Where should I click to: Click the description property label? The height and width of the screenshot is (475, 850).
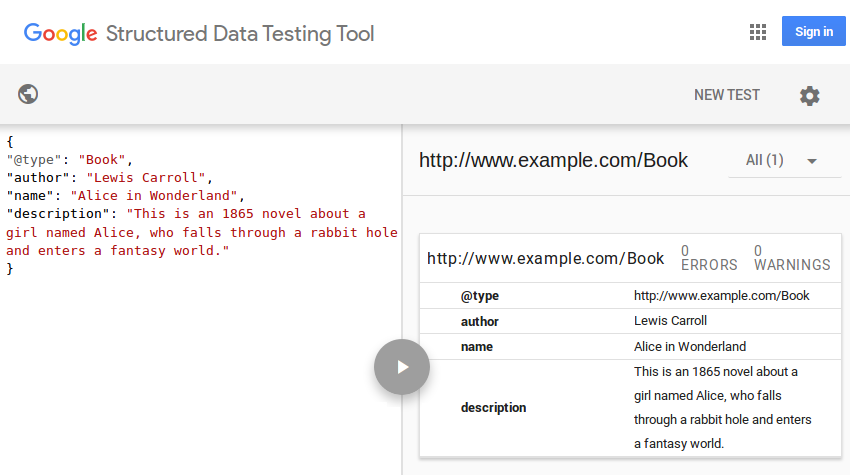coord(493,408)
